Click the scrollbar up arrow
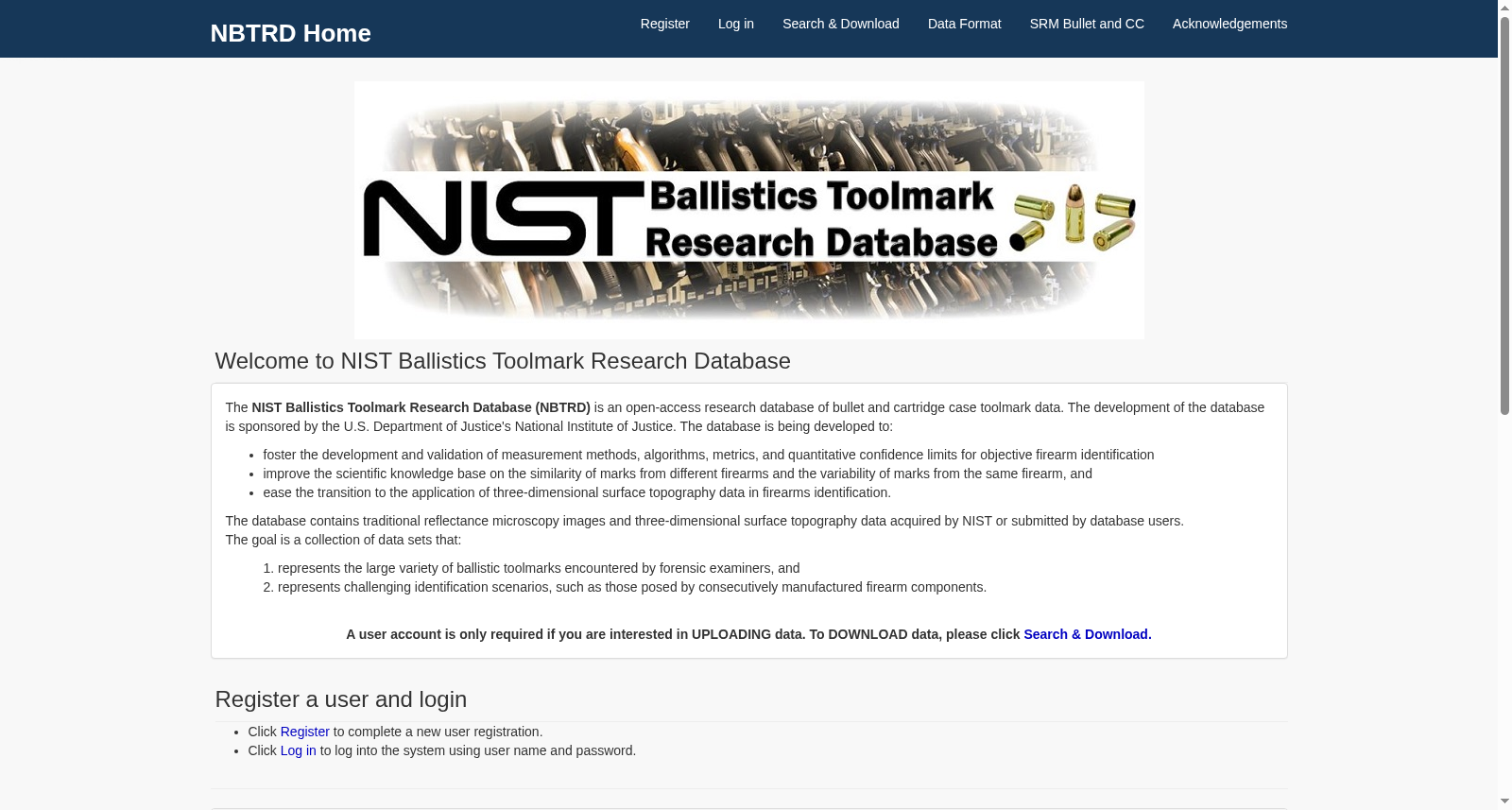This screenshot has height=810, width=1512. 1504,8
